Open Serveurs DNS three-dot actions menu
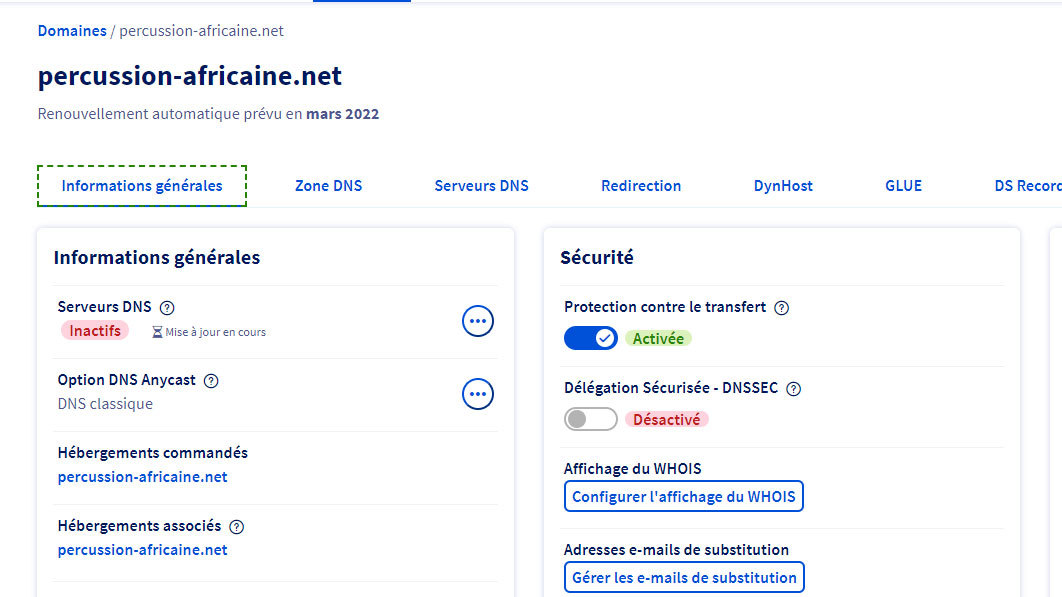 pos(478,321)
